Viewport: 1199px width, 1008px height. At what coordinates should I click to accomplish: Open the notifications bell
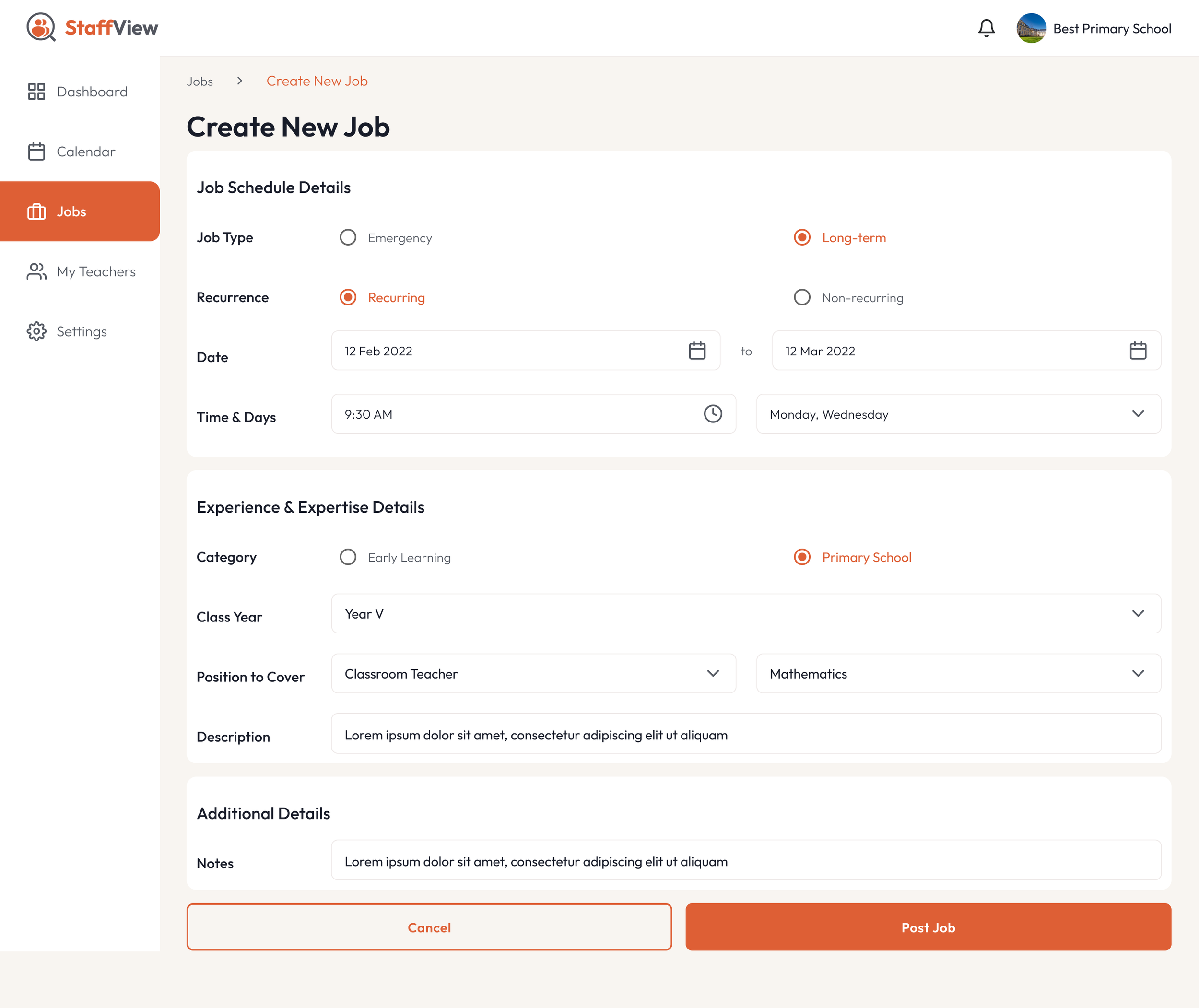click(x=986, y=27)
